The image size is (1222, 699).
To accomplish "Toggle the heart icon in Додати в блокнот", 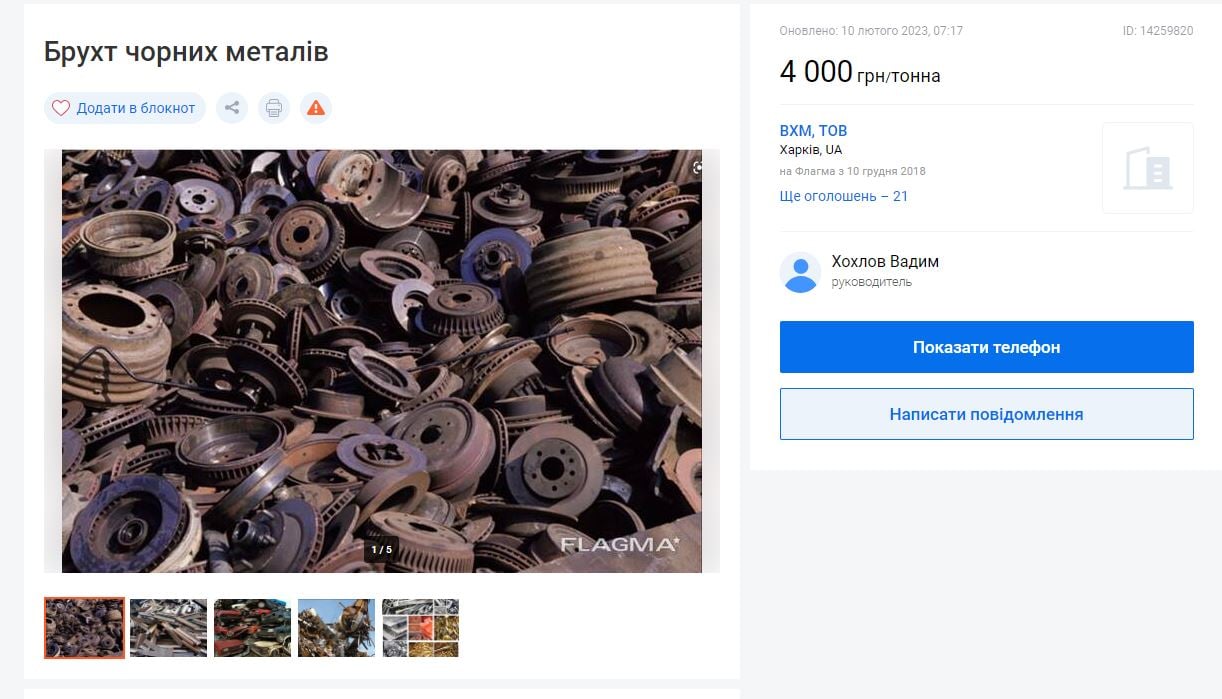I will tap(61, 107).
